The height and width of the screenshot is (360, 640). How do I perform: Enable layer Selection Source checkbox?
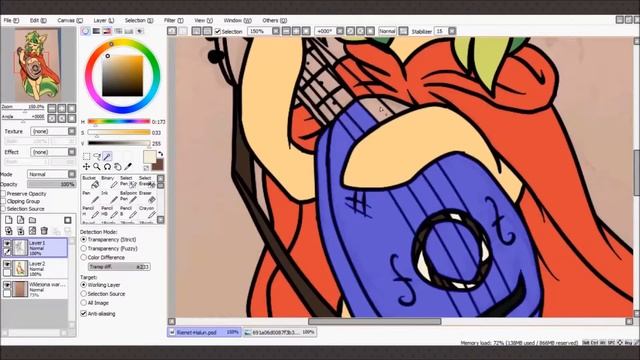pos(3,209)
